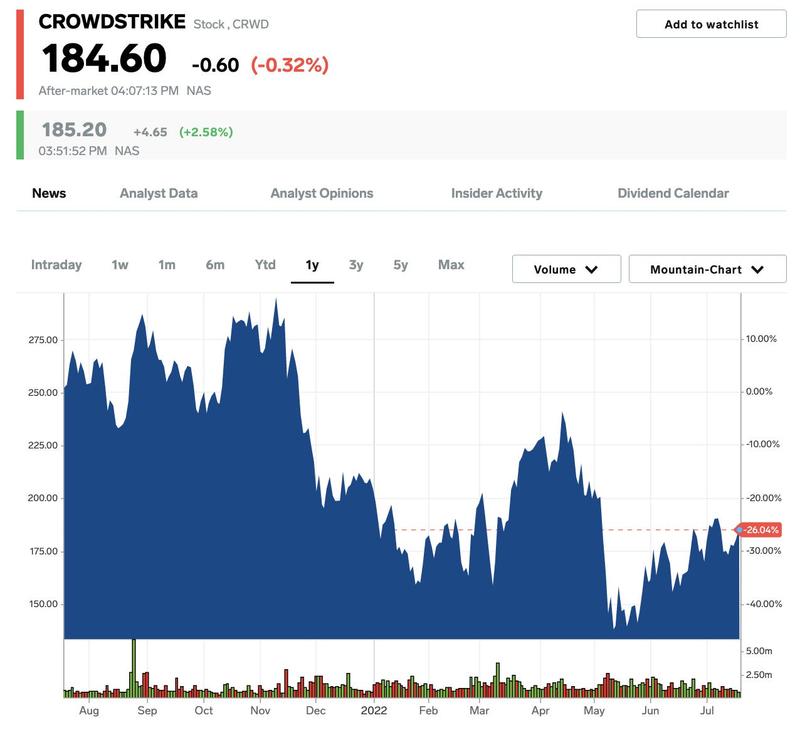Select the Intraday chart range

[x=56, y=265]
